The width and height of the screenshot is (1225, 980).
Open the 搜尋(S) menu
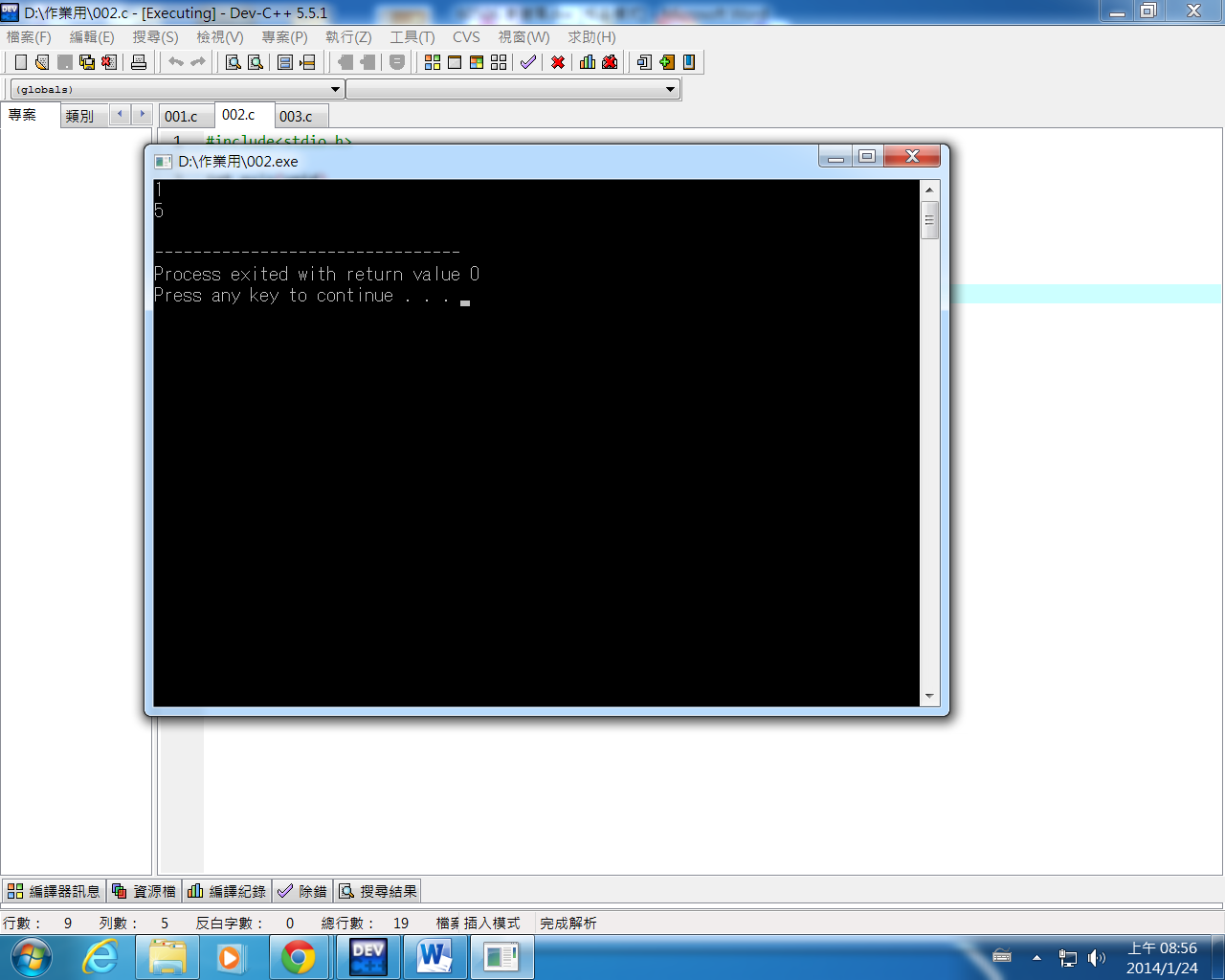(155, 37)
